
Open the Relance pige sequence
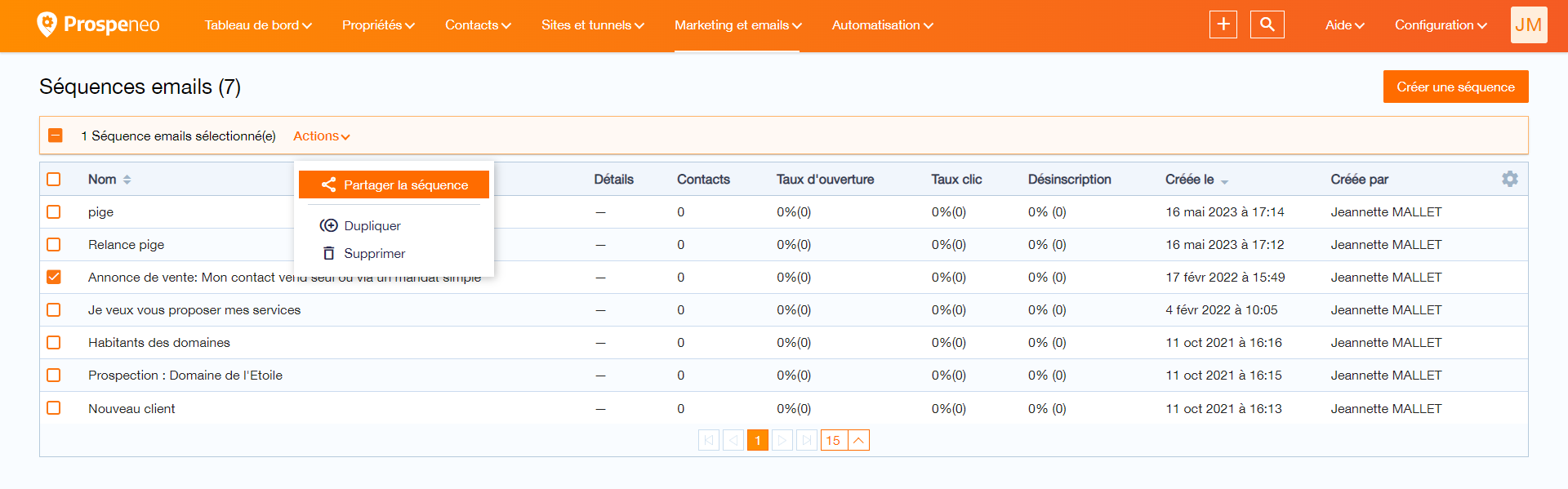127,245
